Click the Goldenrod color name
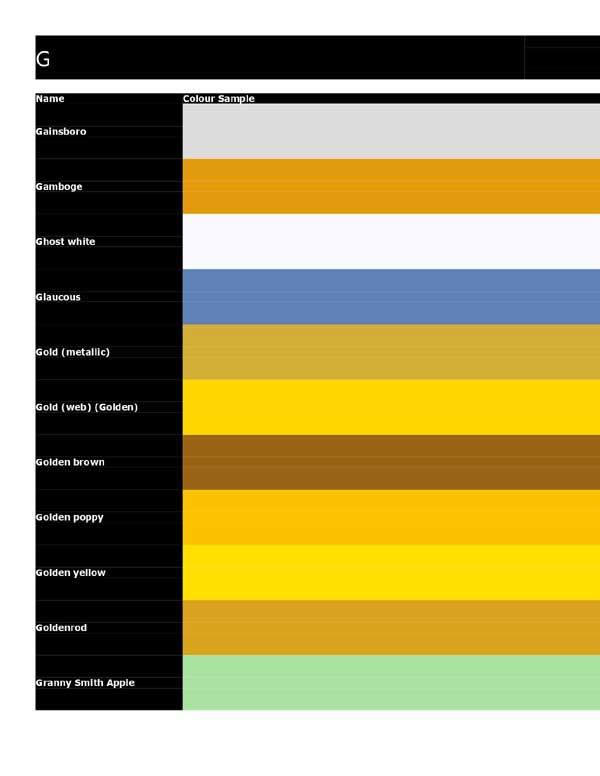Viewport: 600px width, 776px height. coord(61,628)
